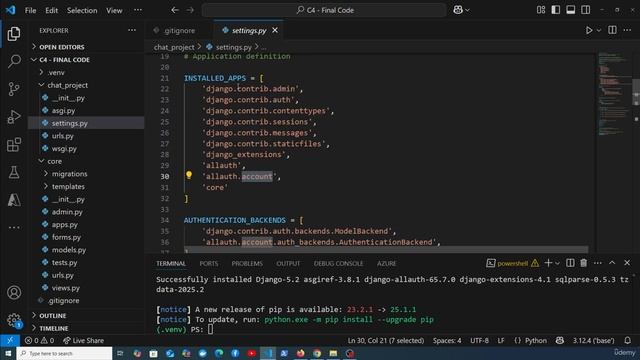
Task: Close the settings.py tab
Action: tap(275, 30)
